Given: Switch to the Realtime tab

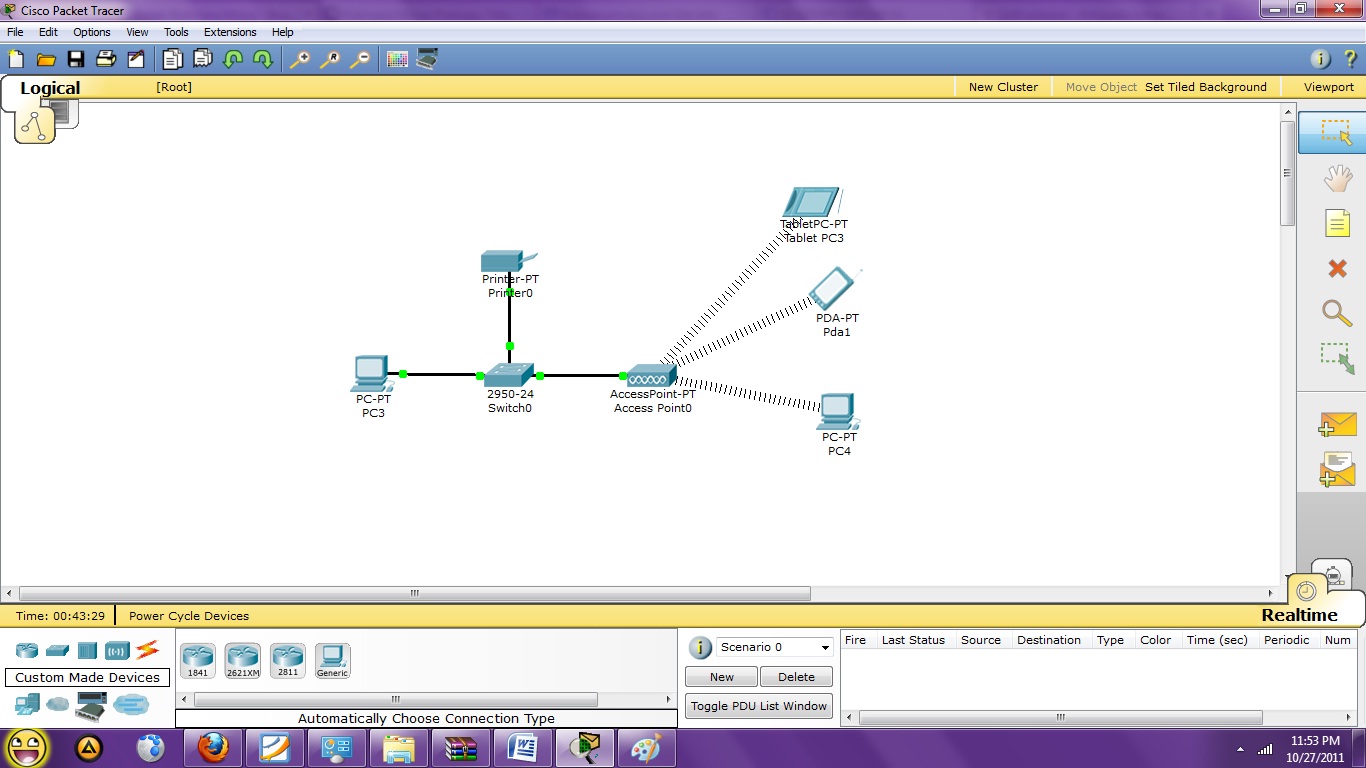Looking at the screenshot, I should [1299, 614].
